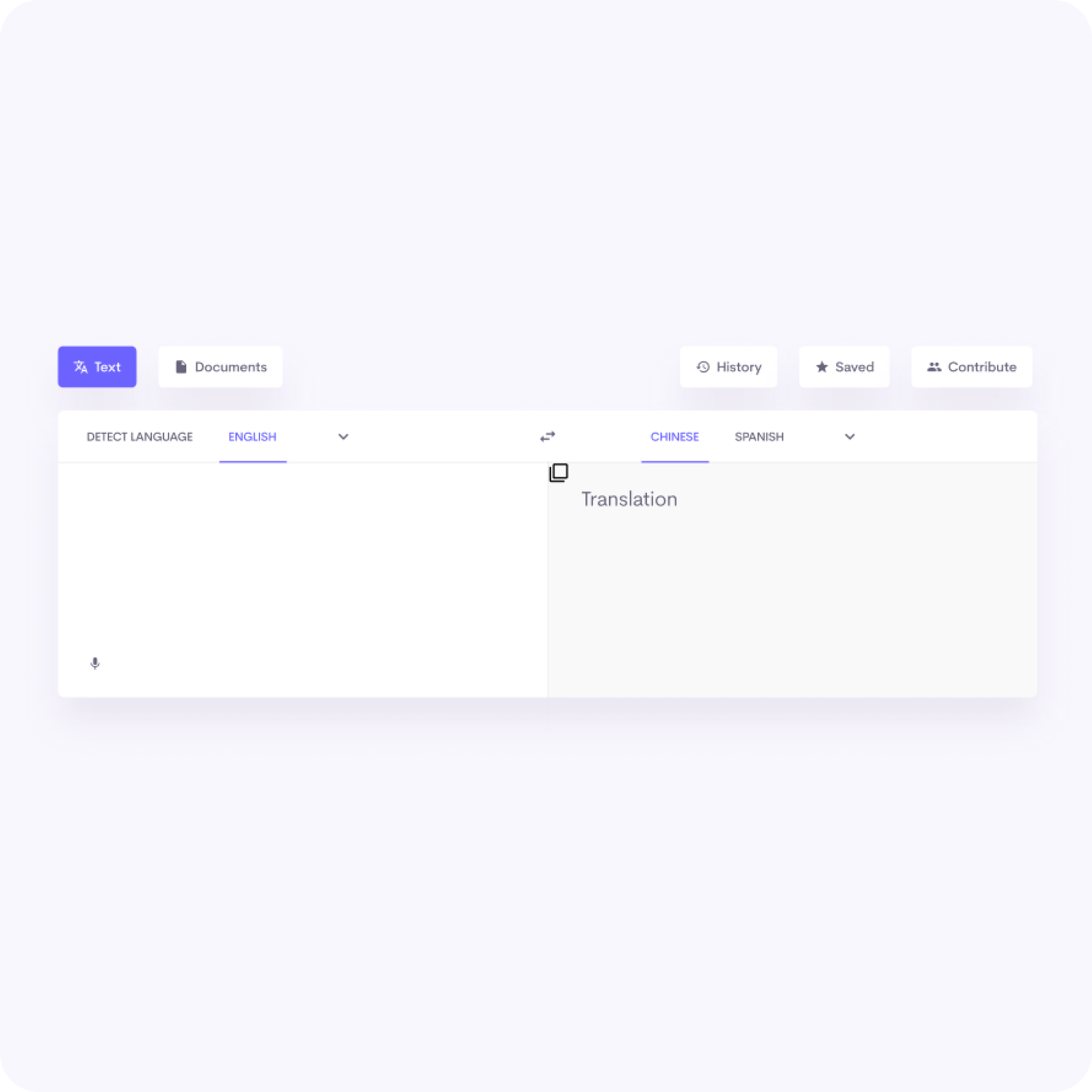Select DETECT LANGUAGE option

[x=139, y=436]
